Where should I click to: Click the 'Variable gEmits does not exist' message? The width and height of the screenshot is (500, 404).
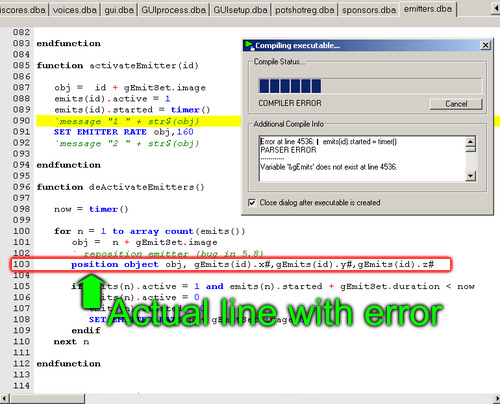(328, 167)
